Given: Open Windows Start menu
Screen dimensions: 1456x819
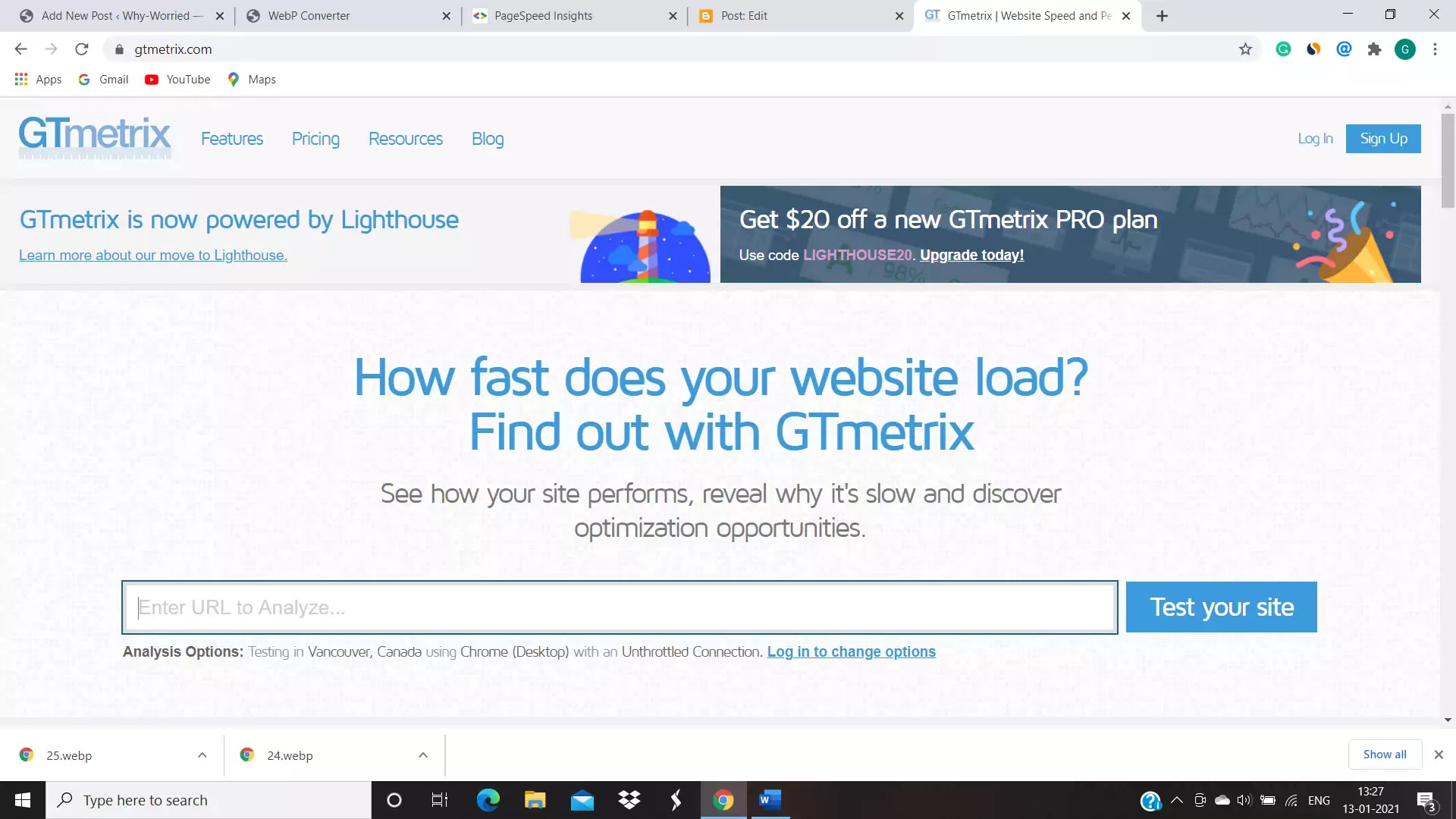Looking at the screenshot, I should [x=23, y=800].
